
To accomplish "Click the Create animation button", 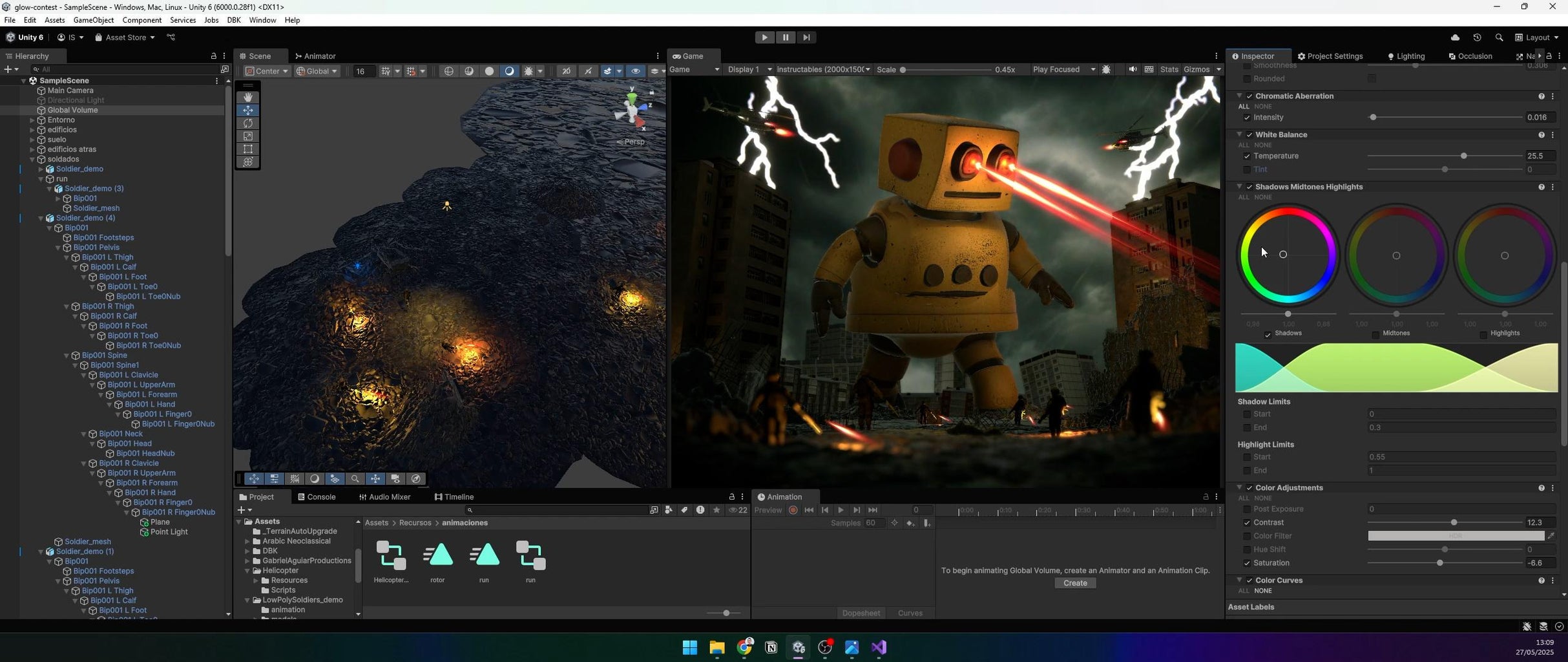I will (1075, 584).
